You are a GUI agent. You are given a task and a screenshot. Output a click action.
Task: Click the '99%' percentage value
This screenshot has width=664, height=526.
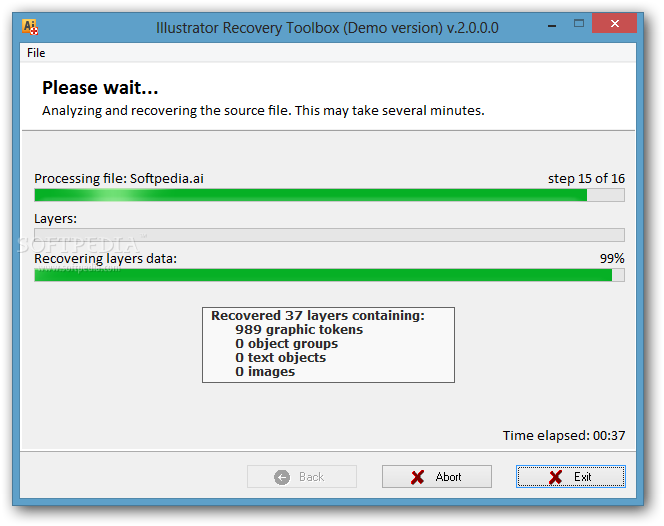tap(612, 258)
